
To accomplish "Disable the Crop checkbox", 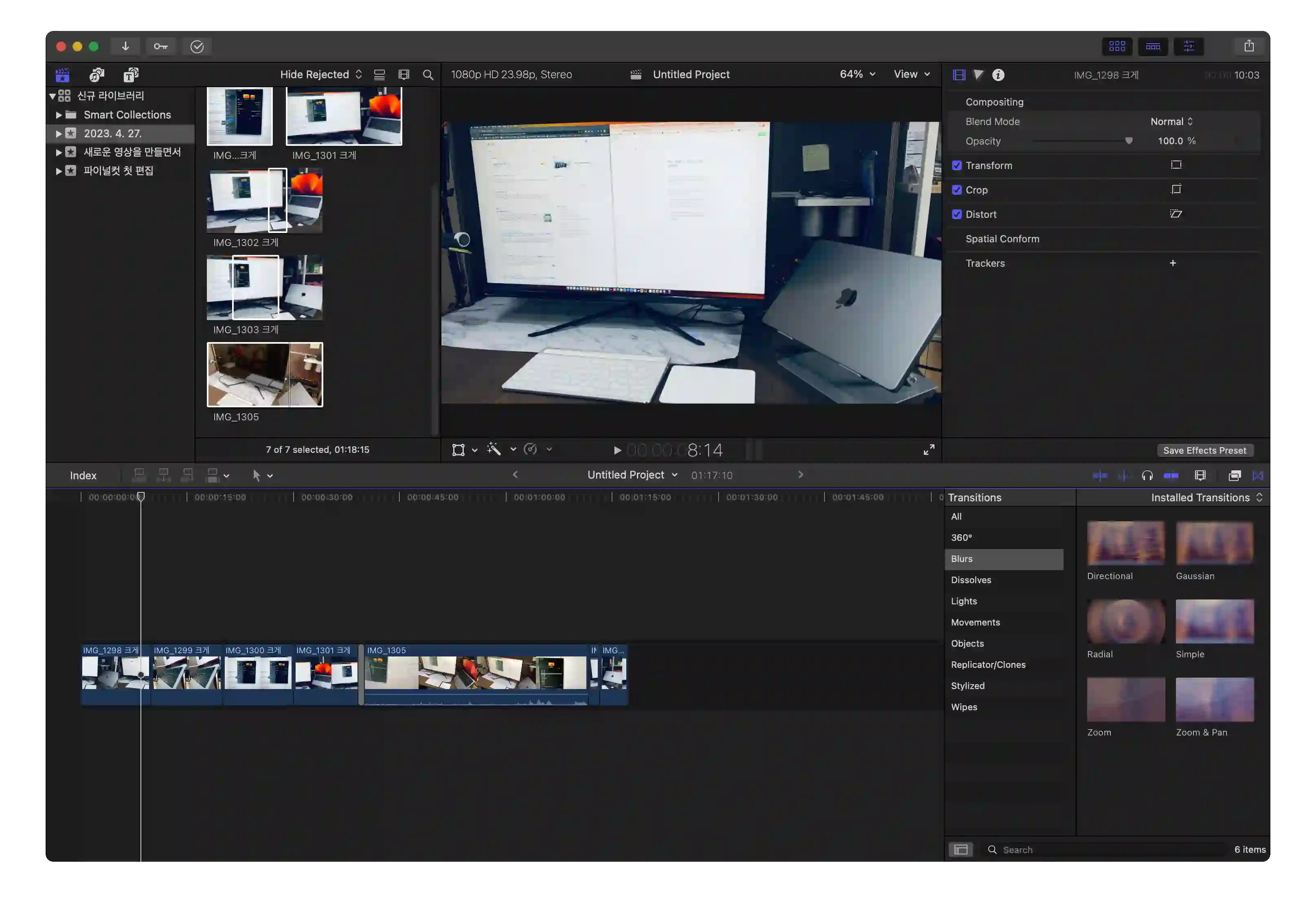I will tap(956, 190).
